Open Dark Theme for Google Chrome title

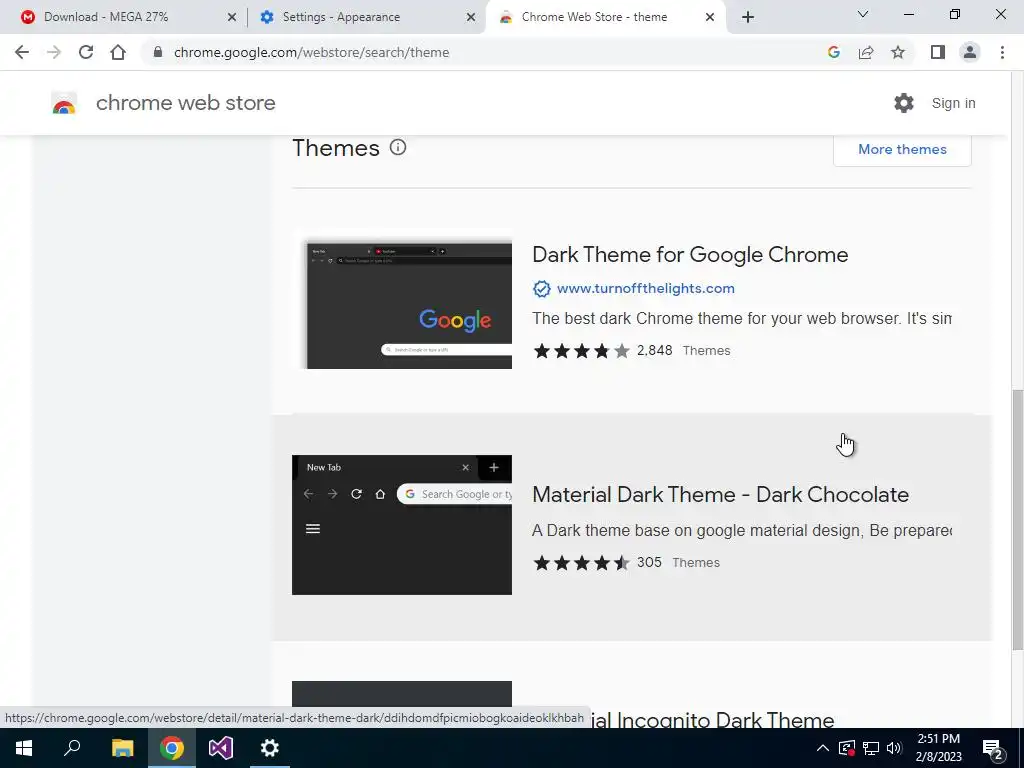tap(690, 255)
